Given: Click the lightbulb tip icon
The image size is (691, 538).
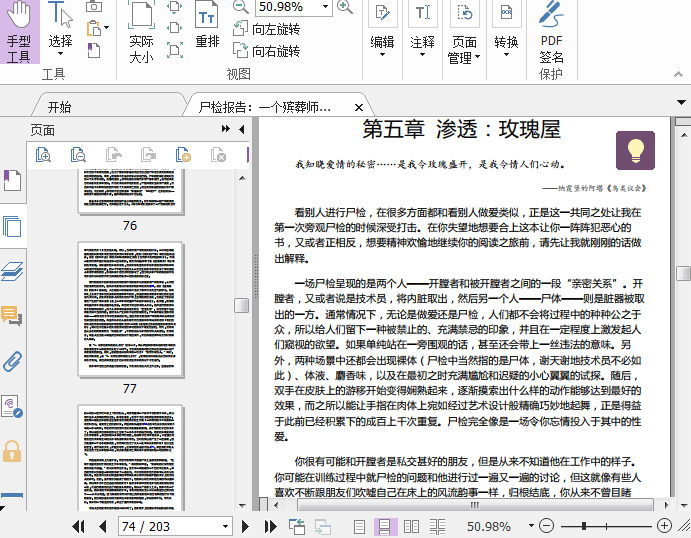Looking at the screenshot, I should click(x=634, y=150).
